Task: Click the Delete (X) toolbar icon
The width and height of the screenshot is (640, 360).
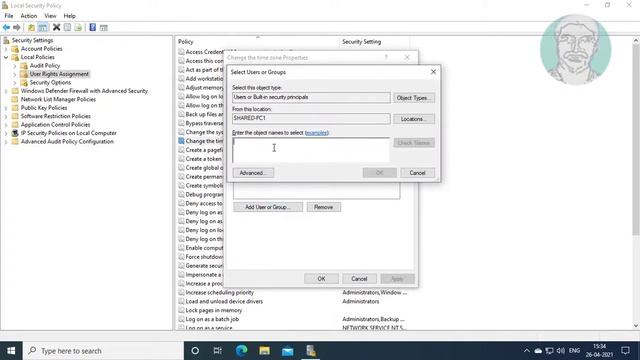Action: pyautogui.click(x=56, y=27)
